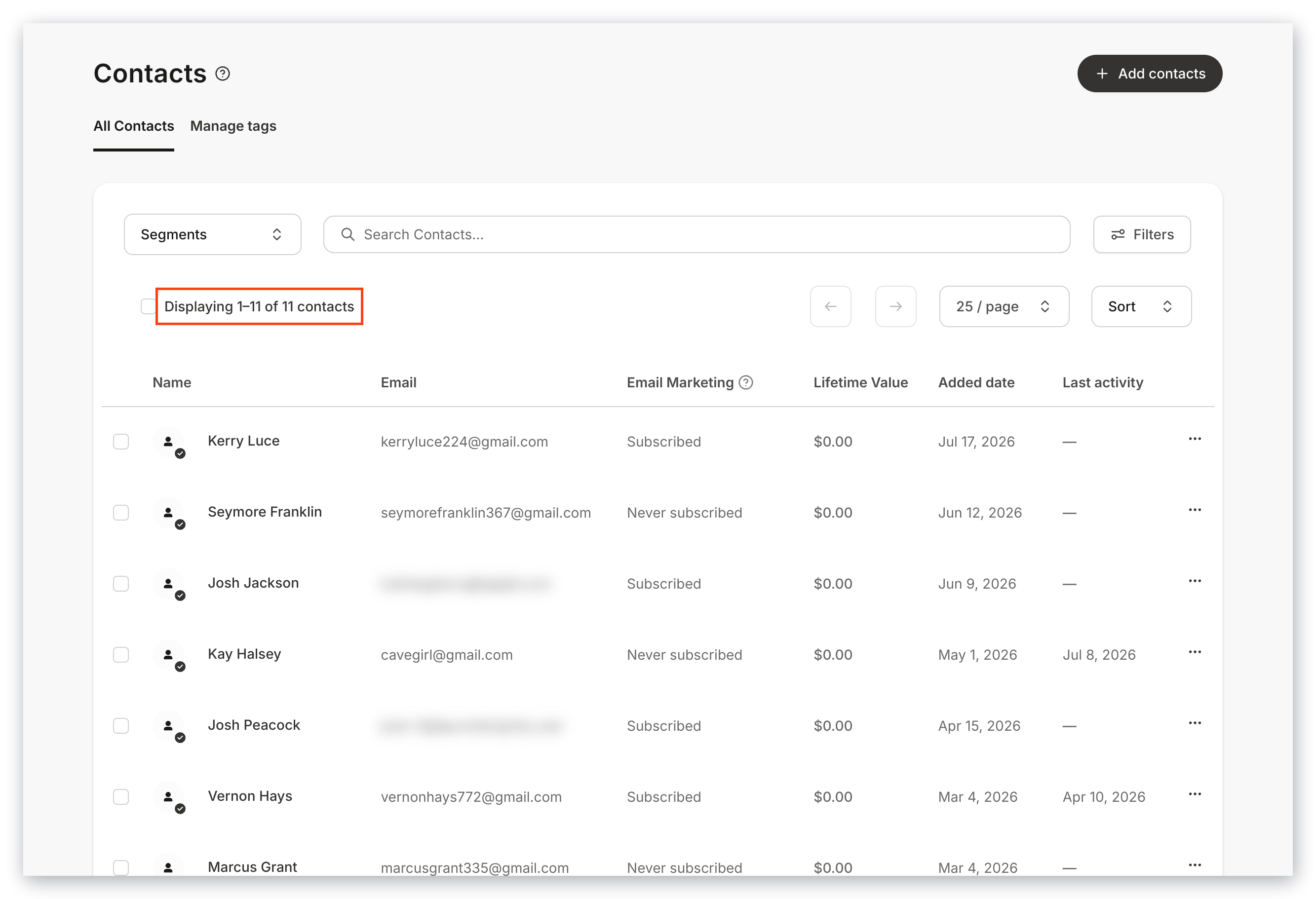Click Displaying 1–11 of 11 contacts text
The height and width of the screenshot is (899, 1316).
point(259,306)
